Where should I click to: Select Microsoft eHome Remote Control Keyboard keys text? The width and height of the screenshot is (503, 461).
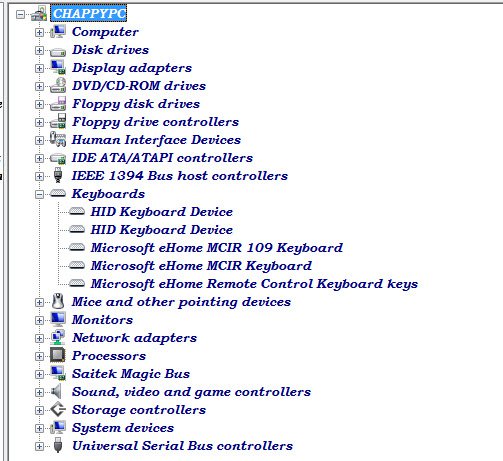[254, 284]
